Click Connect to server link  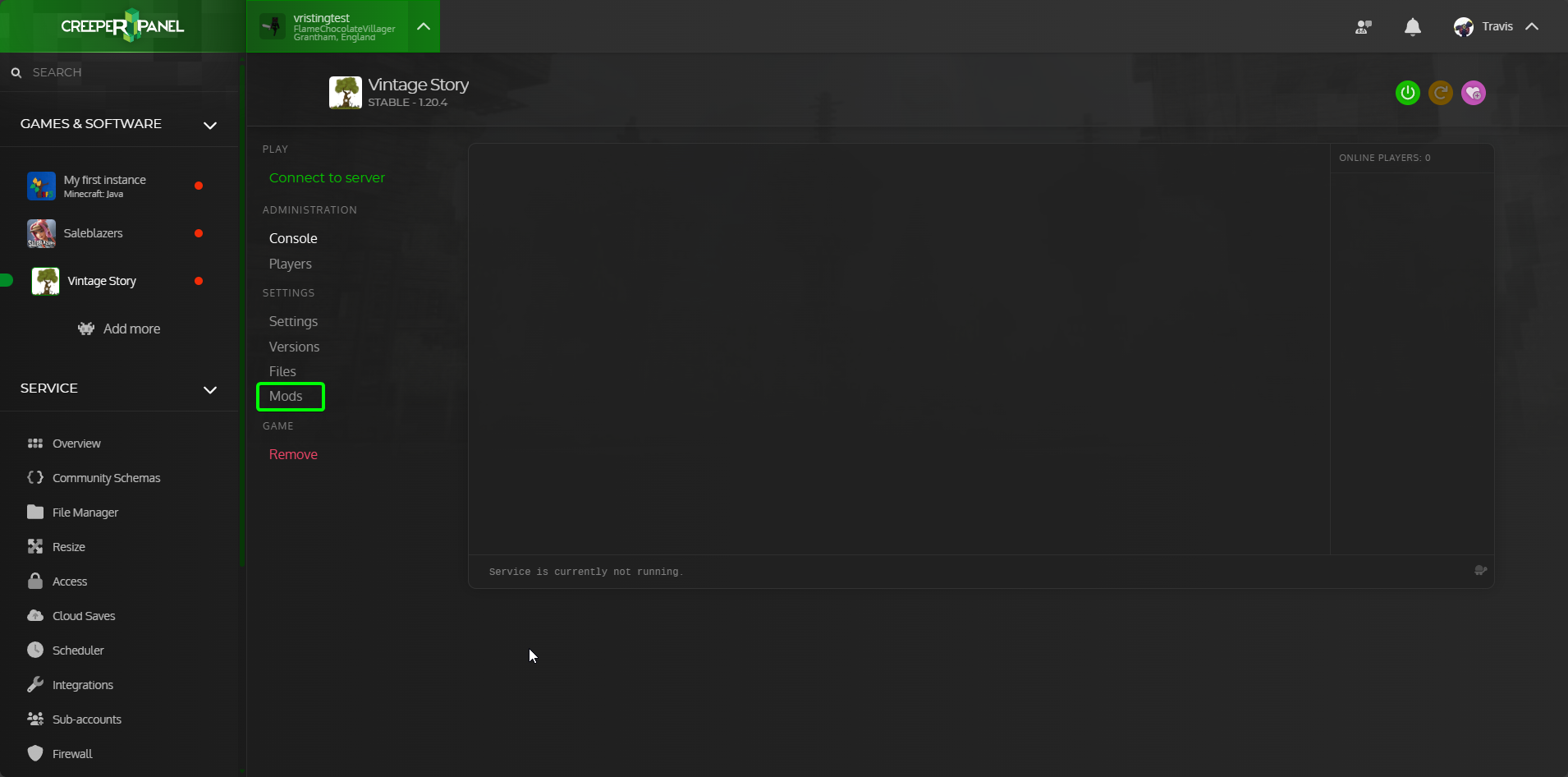click(327, 177)
